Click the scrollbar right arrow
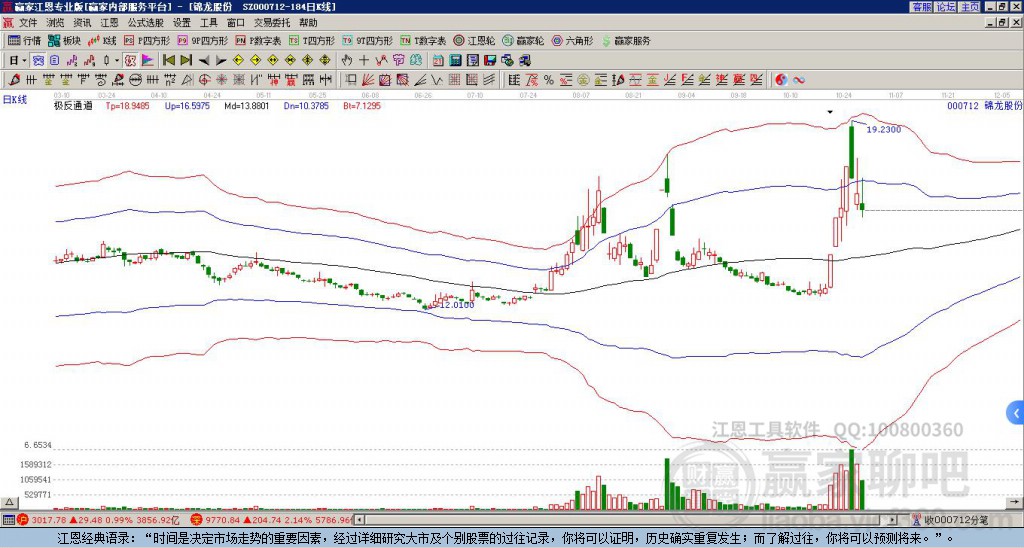1024x548 pixels. coord(892,520)
